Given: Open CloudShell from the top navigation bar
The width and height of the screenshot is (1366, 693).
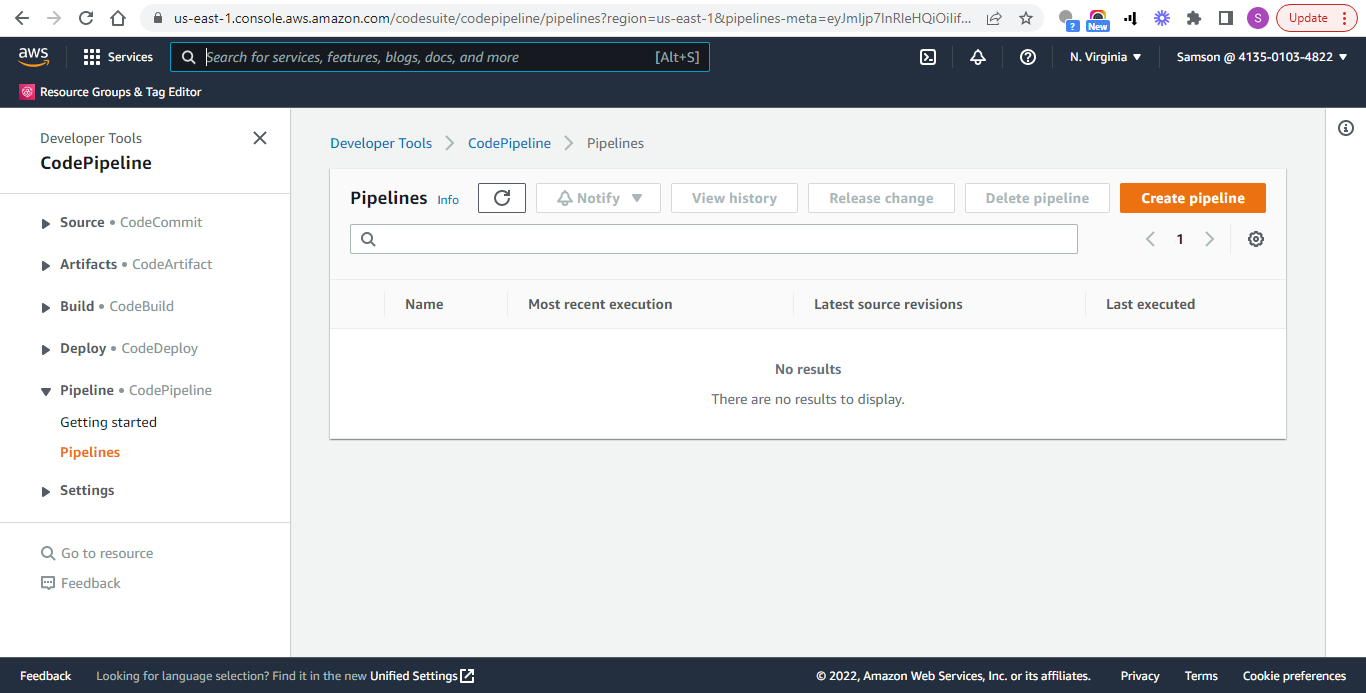Looking at the screenshot, I should coord(927,57).
